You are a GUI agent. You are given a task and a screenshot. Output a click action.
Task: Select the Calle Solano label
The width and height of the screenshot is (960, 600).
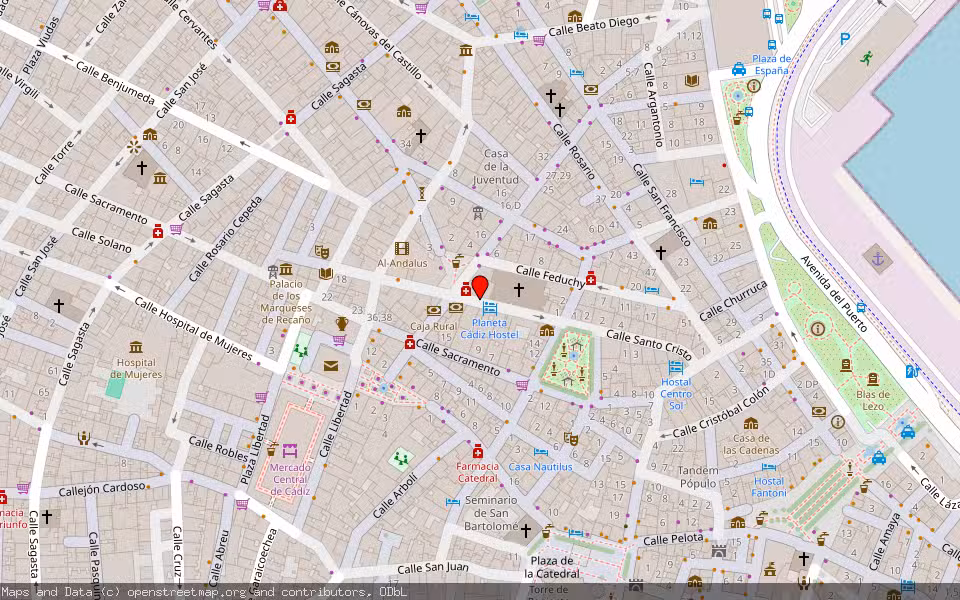pyautogui.click(x=102, y=239)
